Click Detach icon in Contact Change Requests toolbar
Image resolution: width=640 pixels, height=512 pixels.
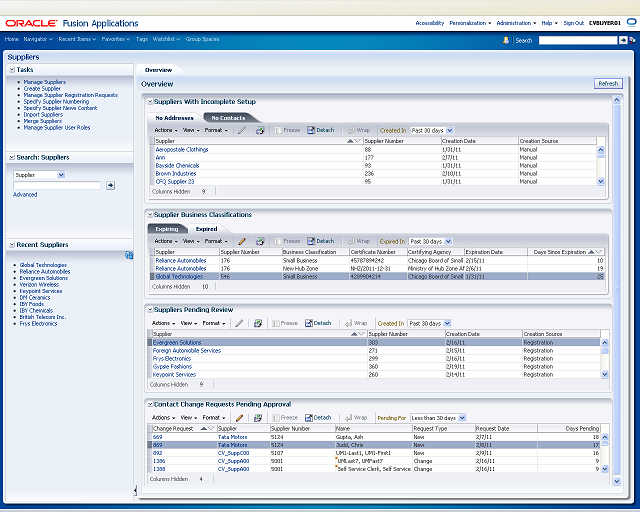pyautogui.click(x=309, y=418)
